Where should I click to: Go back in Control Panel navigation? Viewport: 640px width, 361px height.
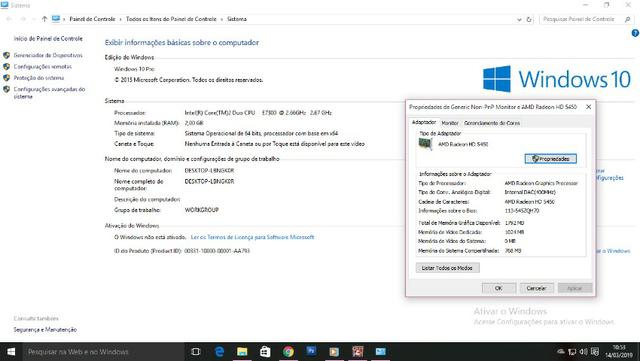(x=9, y=19)
